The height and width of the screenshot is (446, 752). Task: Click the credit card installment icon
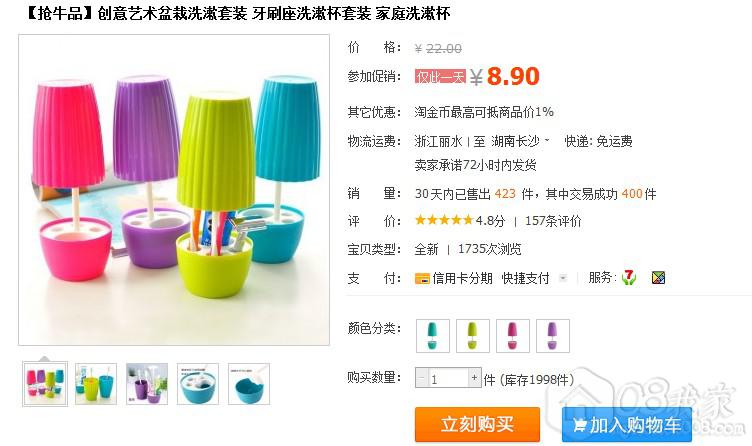(422, 278)
